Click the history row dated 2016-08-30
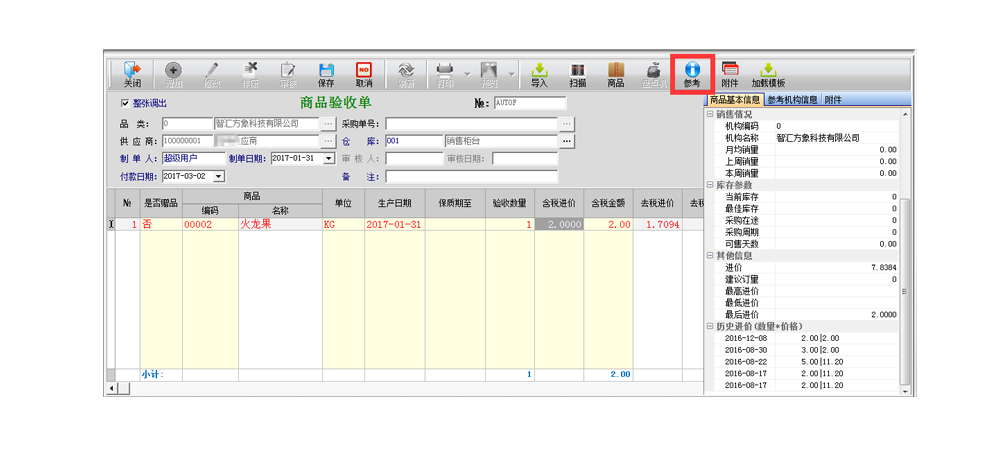1000x450 pixels. [x=804, y=350]
